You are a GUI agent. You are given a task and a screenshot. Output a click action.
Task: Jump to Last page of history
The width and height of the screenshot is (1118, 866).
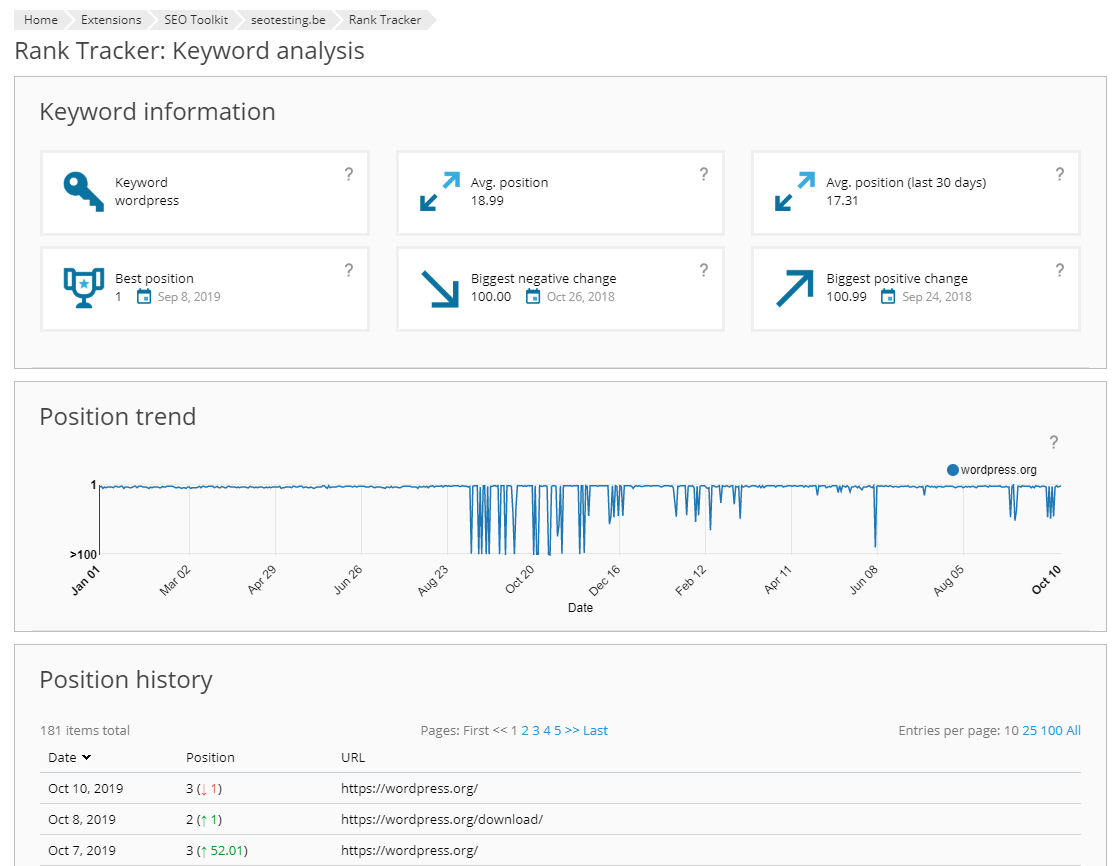coord(595,731)
